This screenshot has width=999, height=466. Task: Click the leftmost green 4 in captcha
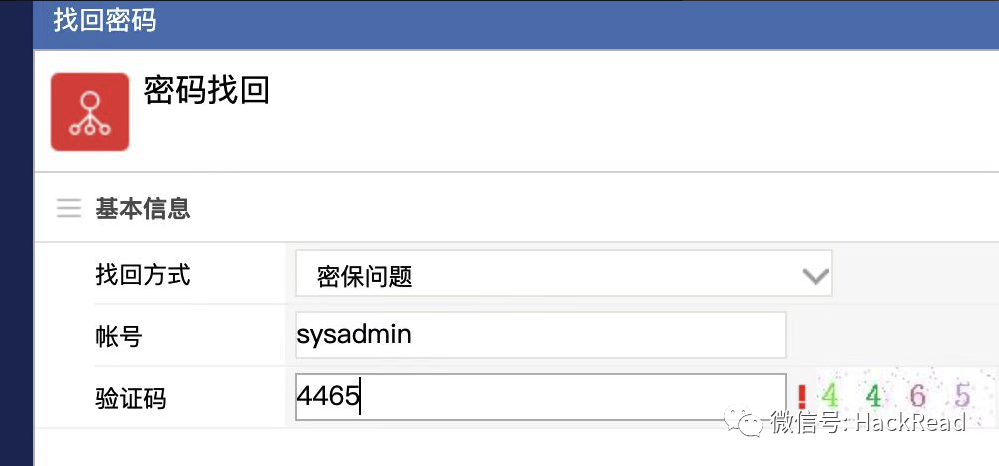click(x=830, y=396)
